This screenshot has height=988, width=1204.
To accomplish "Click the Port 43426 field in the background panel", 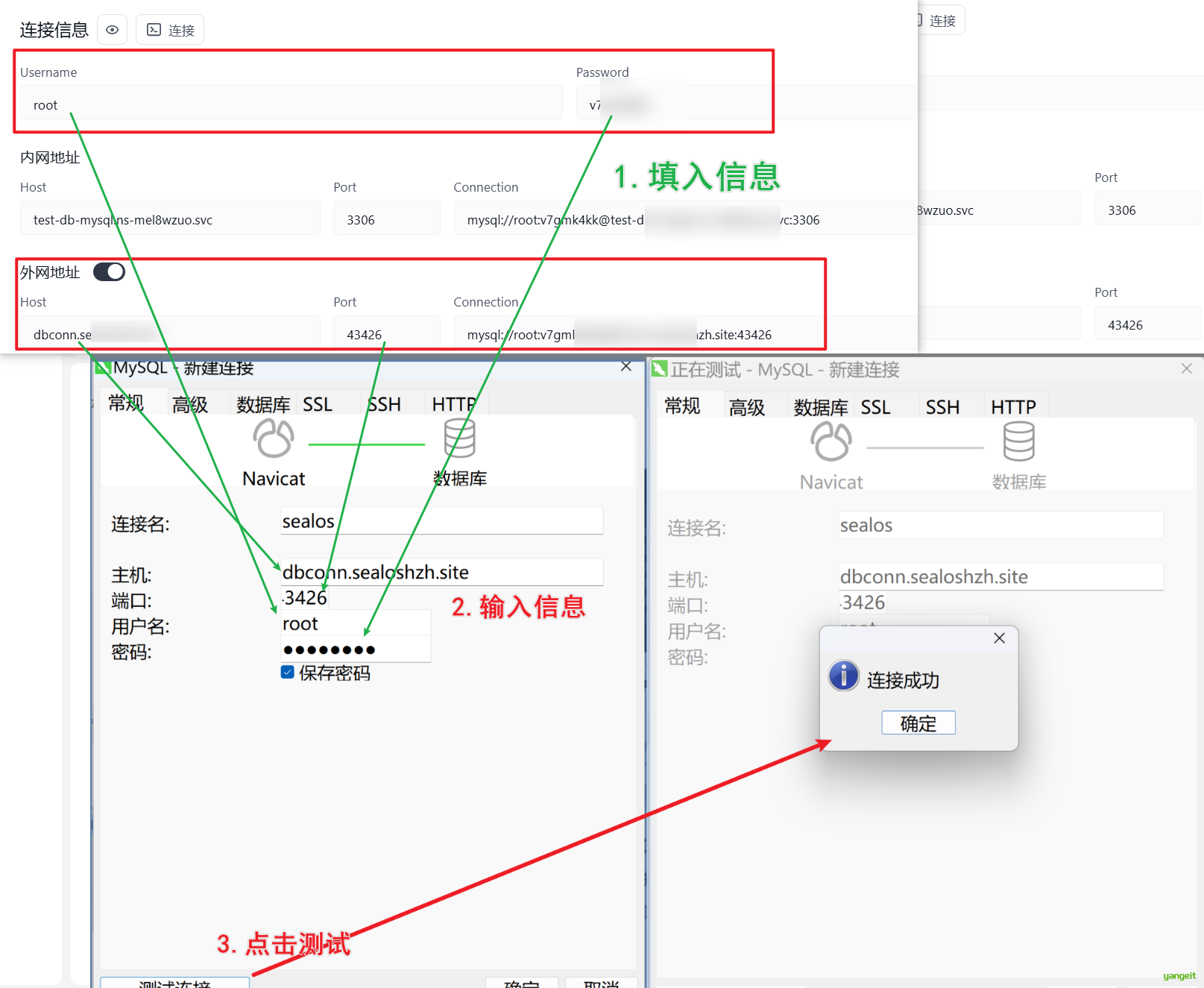I will point(1147,324).
